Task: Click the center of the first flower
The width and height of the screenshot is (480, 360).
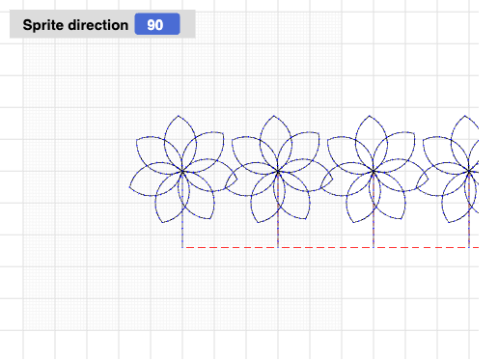Action: tap(182, 171)
